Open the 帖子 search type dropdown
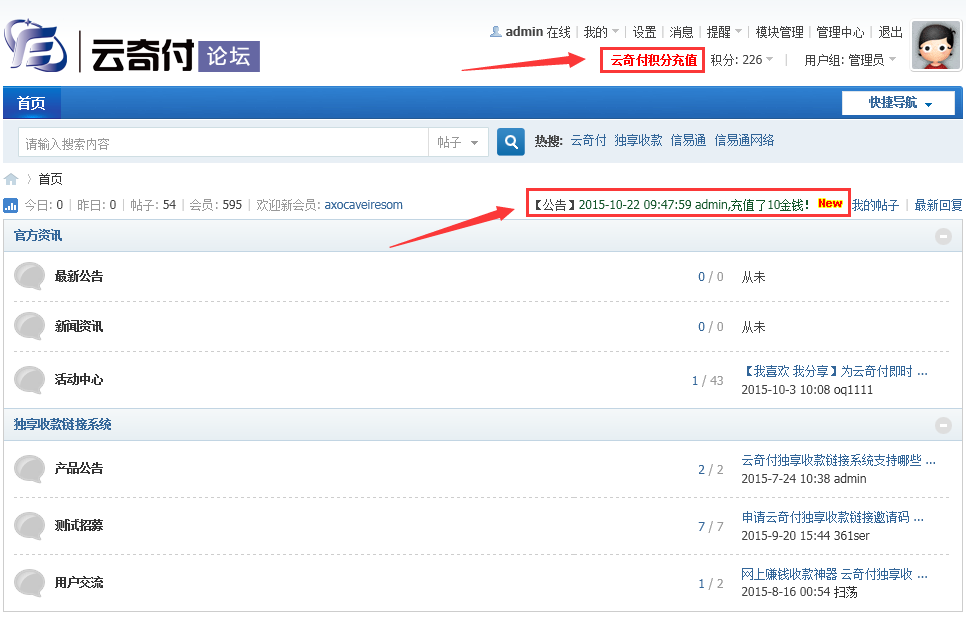966x617 pixels. point(458,142)
